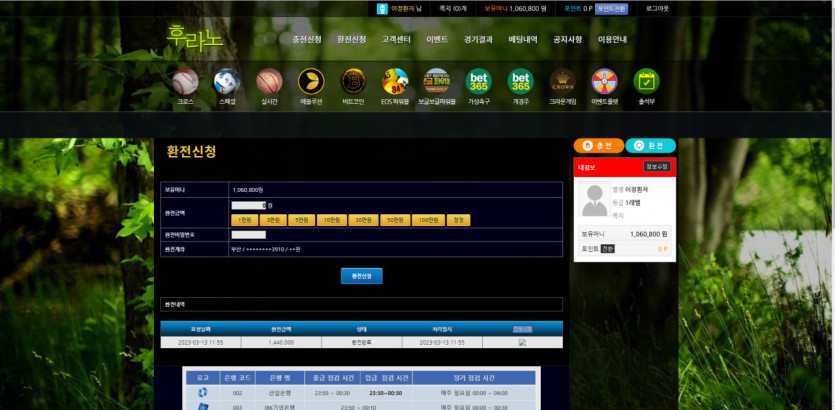Click the 이벤트룰렛 roulette wheel icon
Screen dimensions: 835x410
[604, 81]
